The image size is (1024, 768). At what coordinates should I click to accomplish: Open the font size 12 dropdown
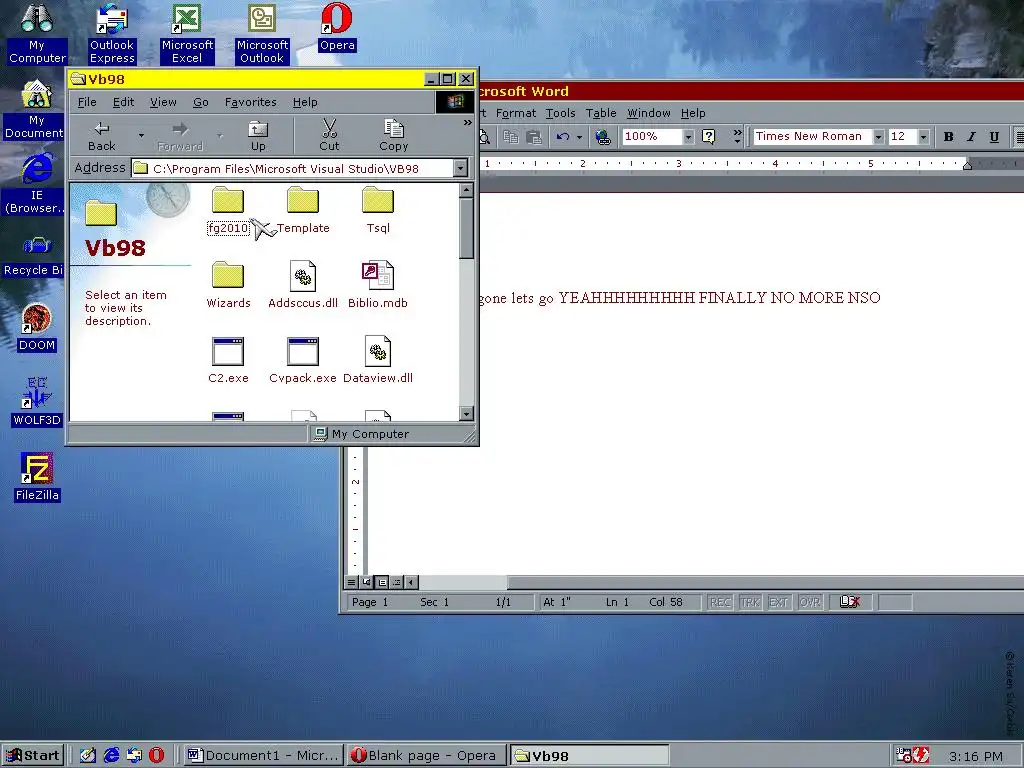(x=923, y=136)
